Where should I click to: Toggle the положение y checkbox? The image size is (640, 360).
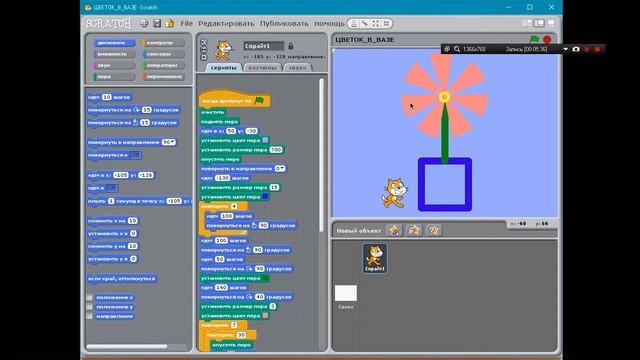point(90,307)
